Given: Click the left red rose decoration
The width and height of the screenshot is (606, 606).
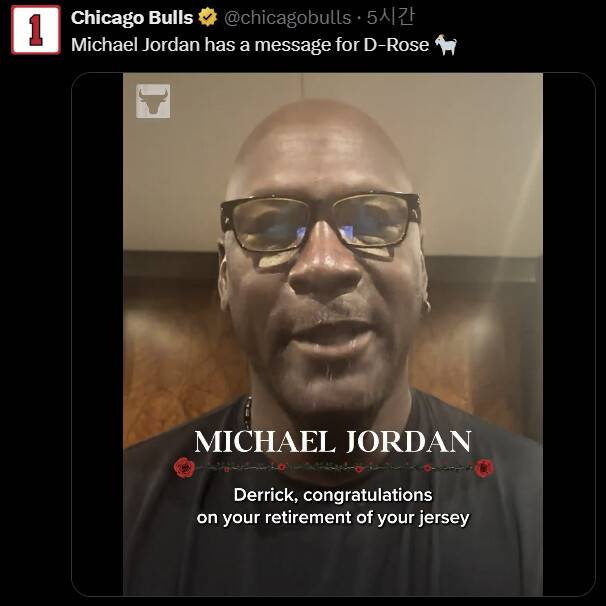Looking at the screenshot, I should [x=184, y=467].
